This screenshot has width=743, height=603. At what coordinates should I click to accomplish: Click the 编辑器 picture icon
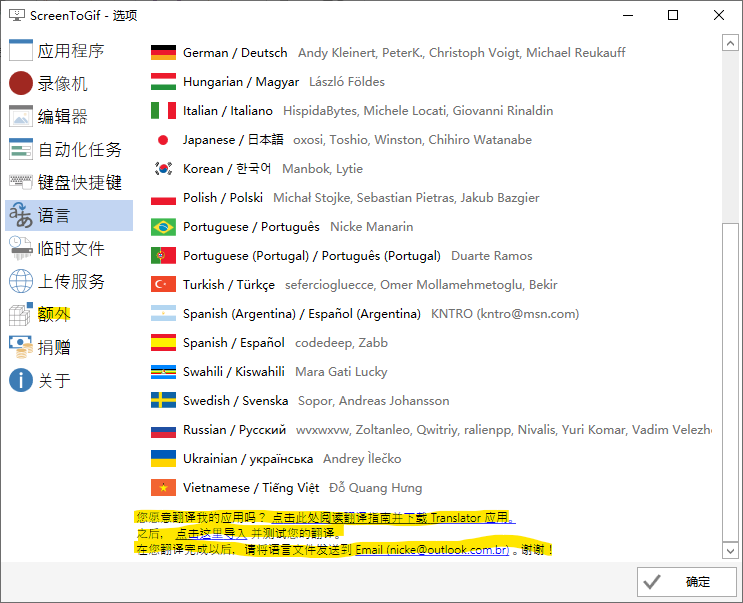click(21, 116)
